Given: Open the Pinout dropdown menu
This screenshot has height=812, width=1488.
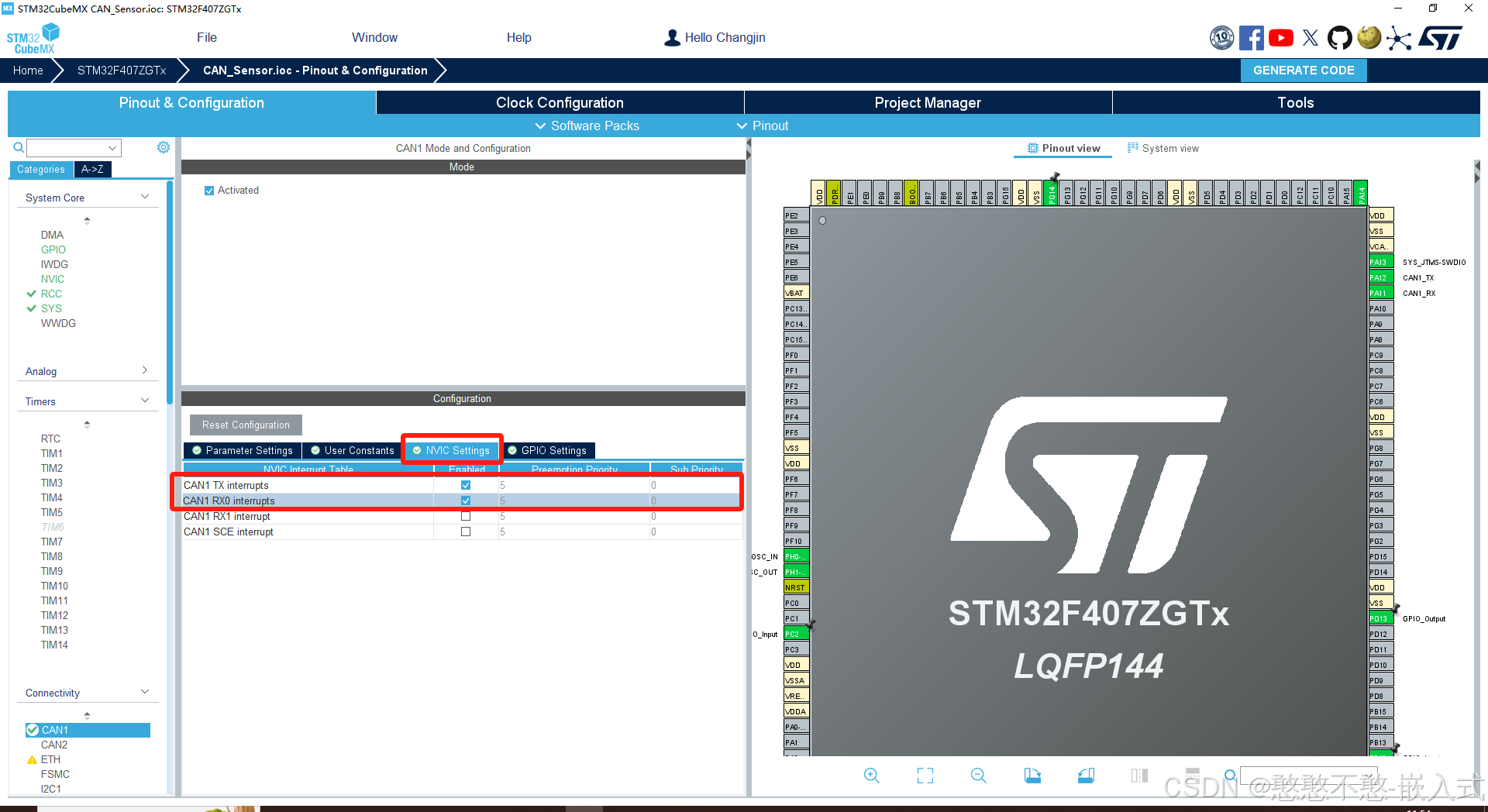Looking at the screenshot, I should pos(762,126).
